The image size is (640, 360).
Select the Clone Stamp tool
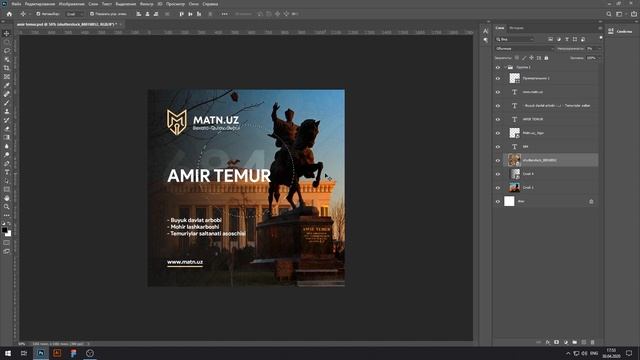click(7, 111)
